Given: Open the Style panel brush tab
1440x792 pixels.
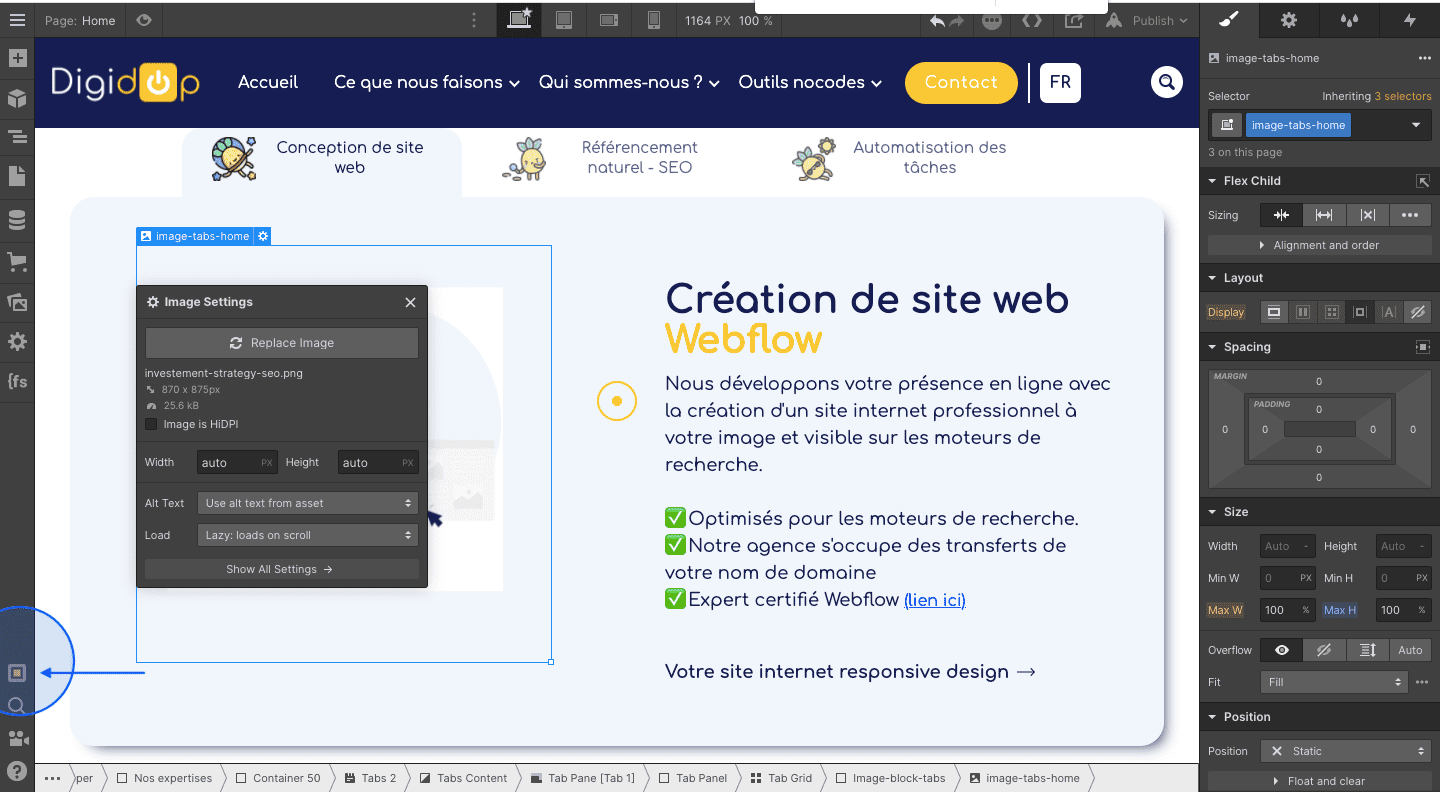Looking at the screenshot, I should [x=1229, y=20].
